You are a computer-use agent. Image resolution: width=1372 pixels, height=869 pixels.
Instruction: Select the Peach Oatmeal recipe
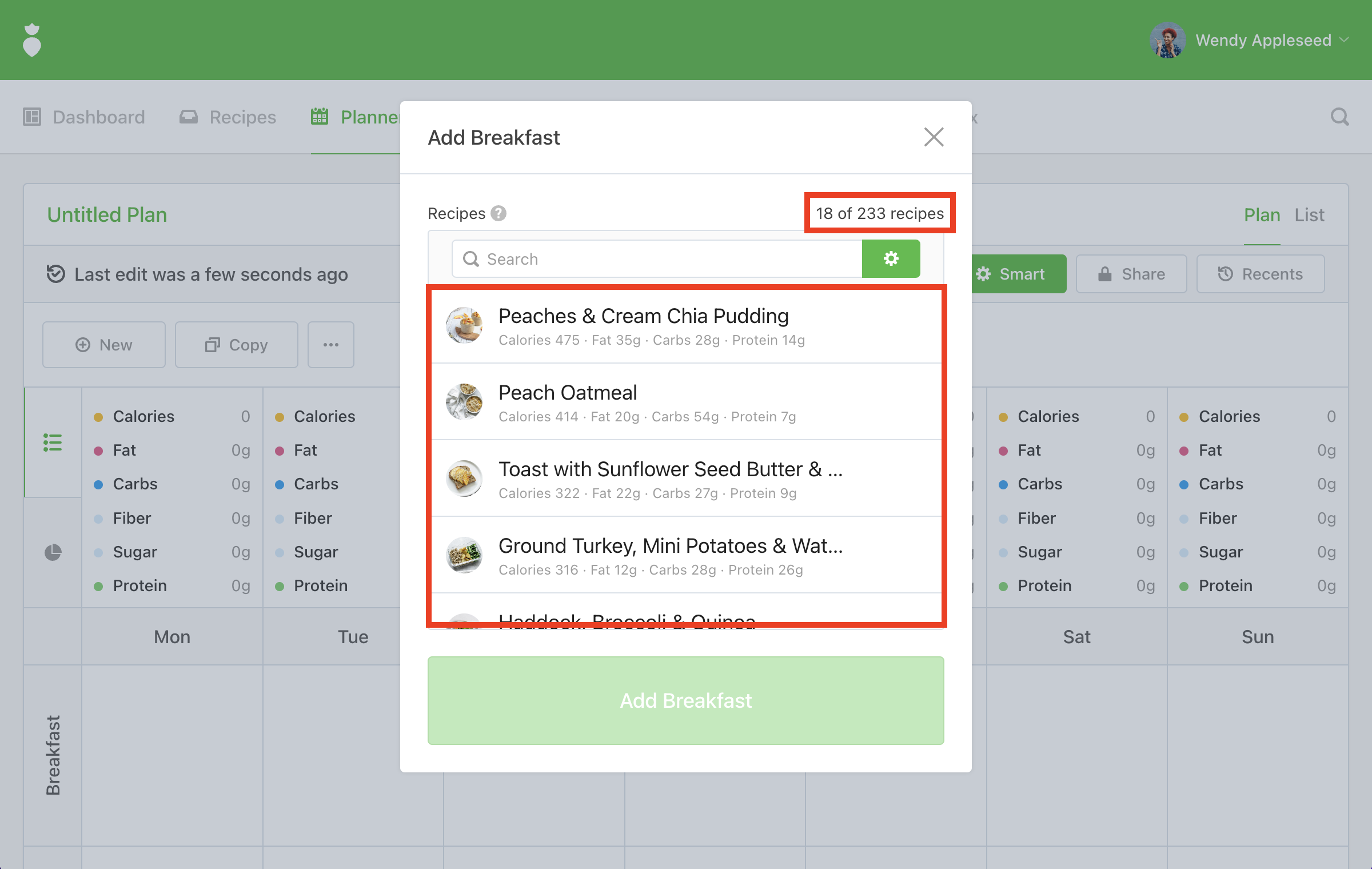click(685, 402)
